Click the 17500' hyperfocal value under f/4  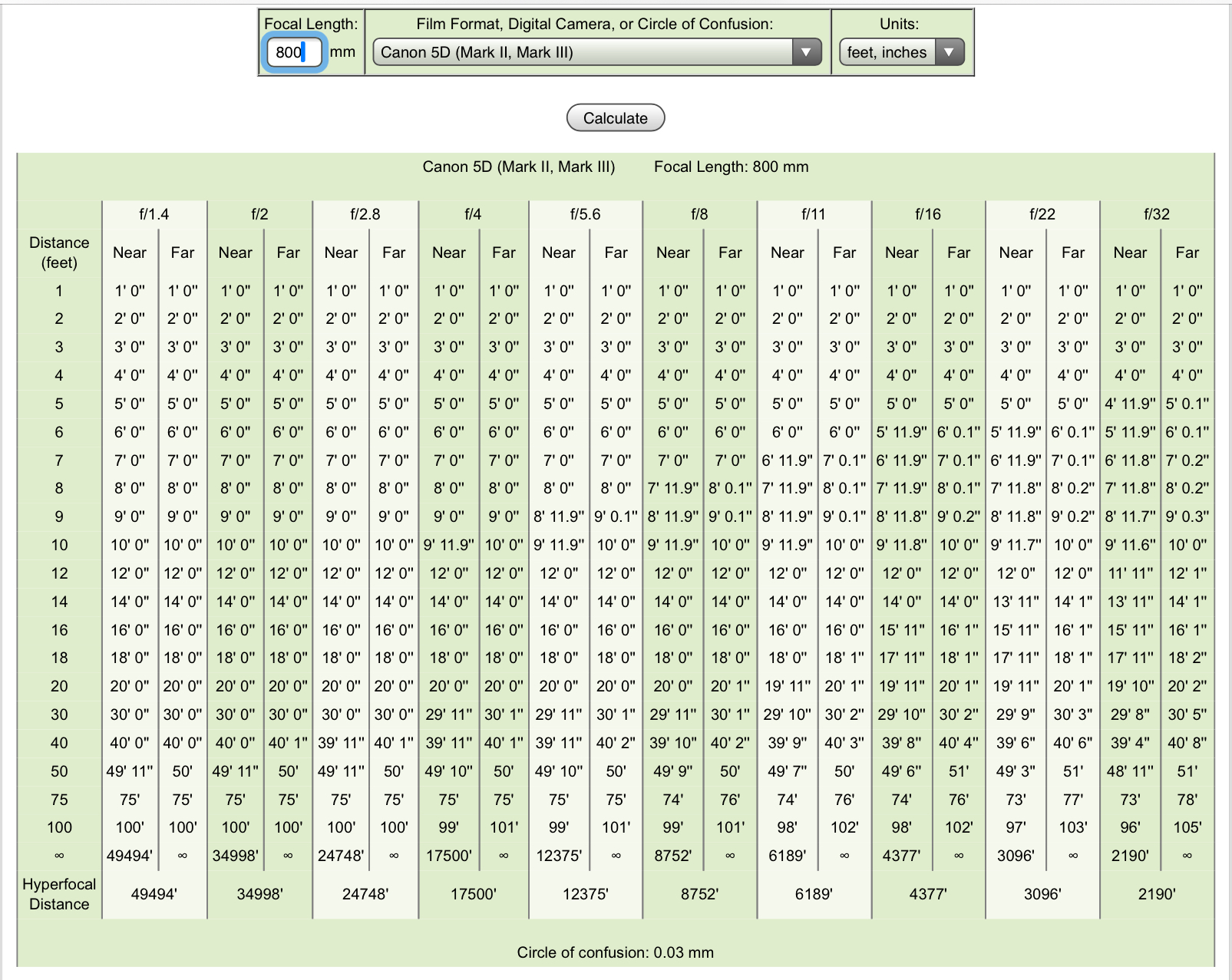473,894
